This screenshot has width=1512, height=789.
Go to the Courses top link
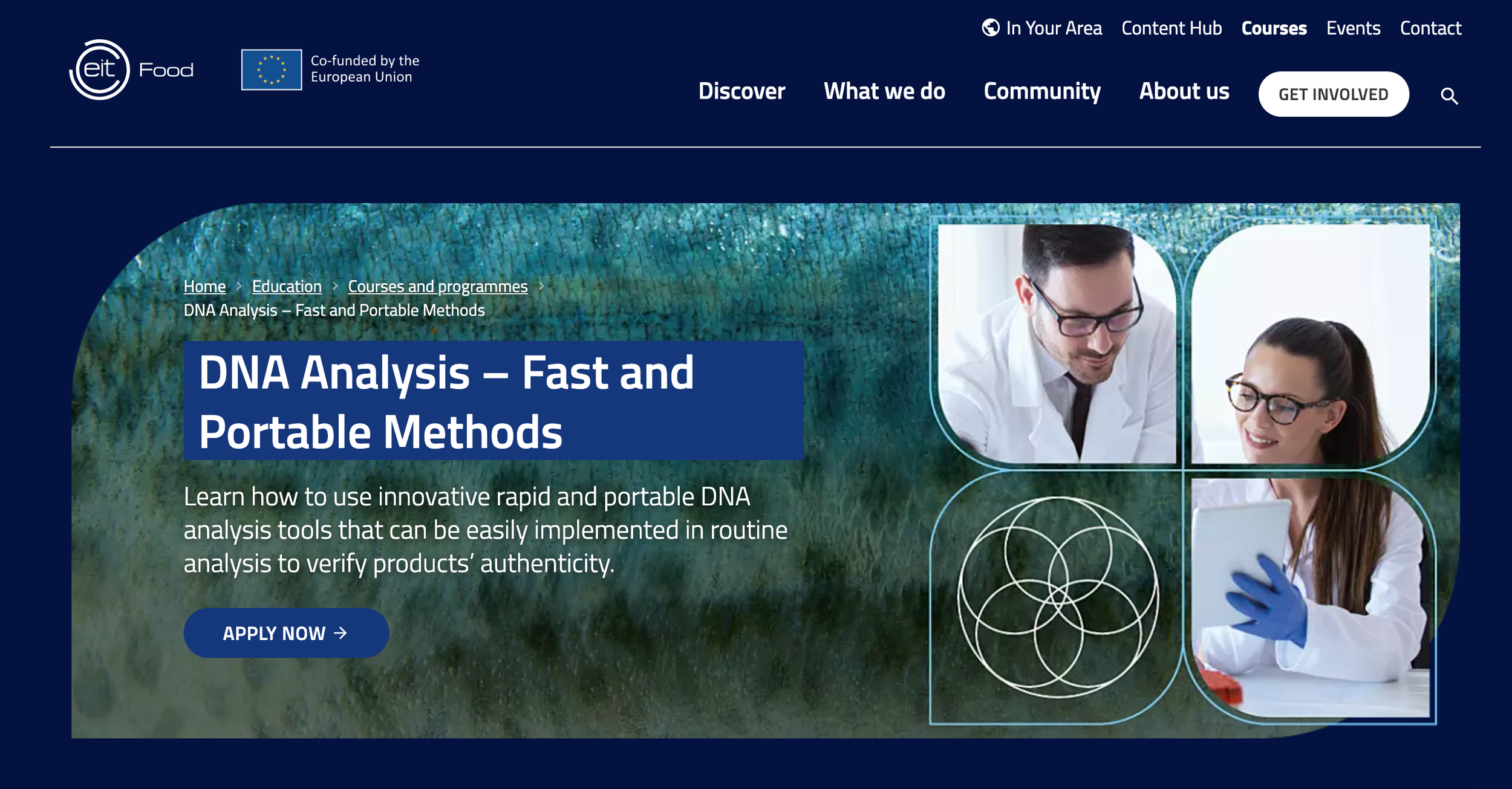pyautogui.click(x=1274, y=28)
